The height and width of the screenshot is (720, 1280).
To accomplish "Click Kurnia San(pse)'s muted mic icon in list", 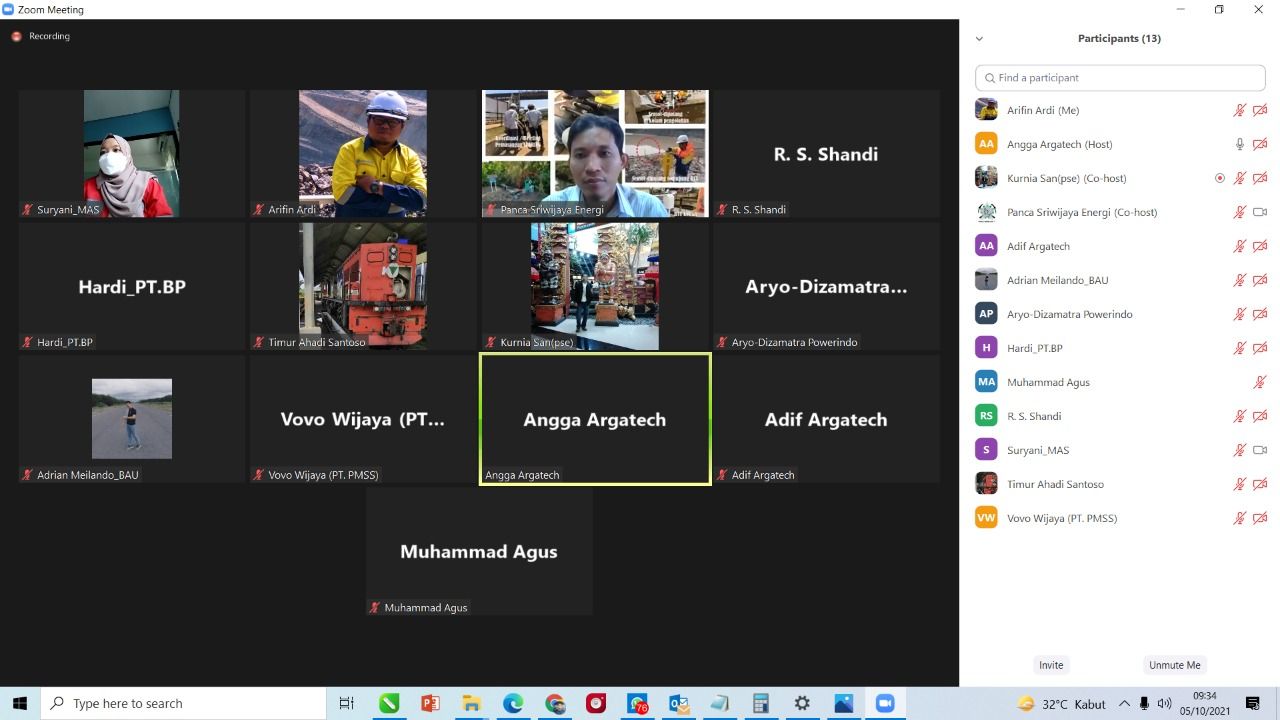I will click(x=1240, y=178).
